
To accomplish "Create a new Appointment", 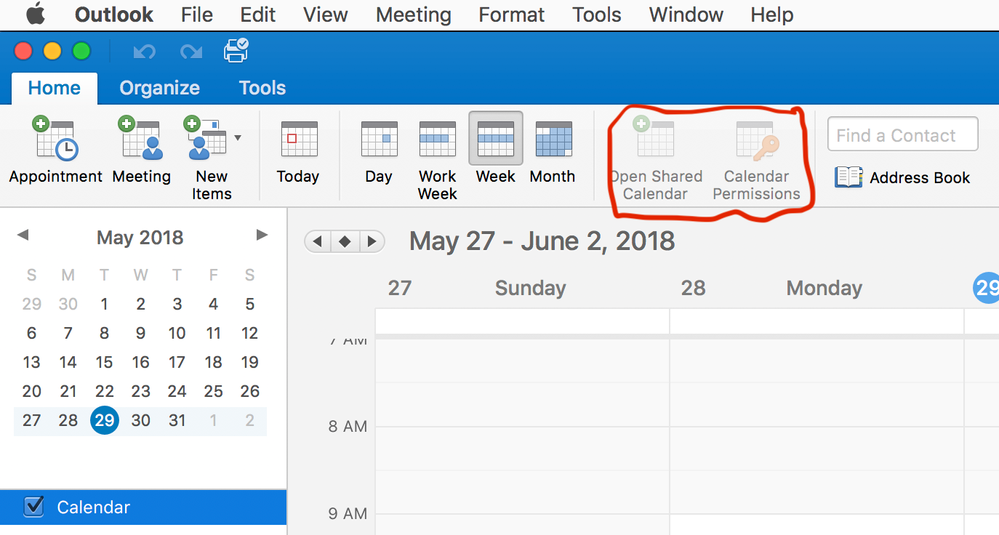I will point(55,150).
